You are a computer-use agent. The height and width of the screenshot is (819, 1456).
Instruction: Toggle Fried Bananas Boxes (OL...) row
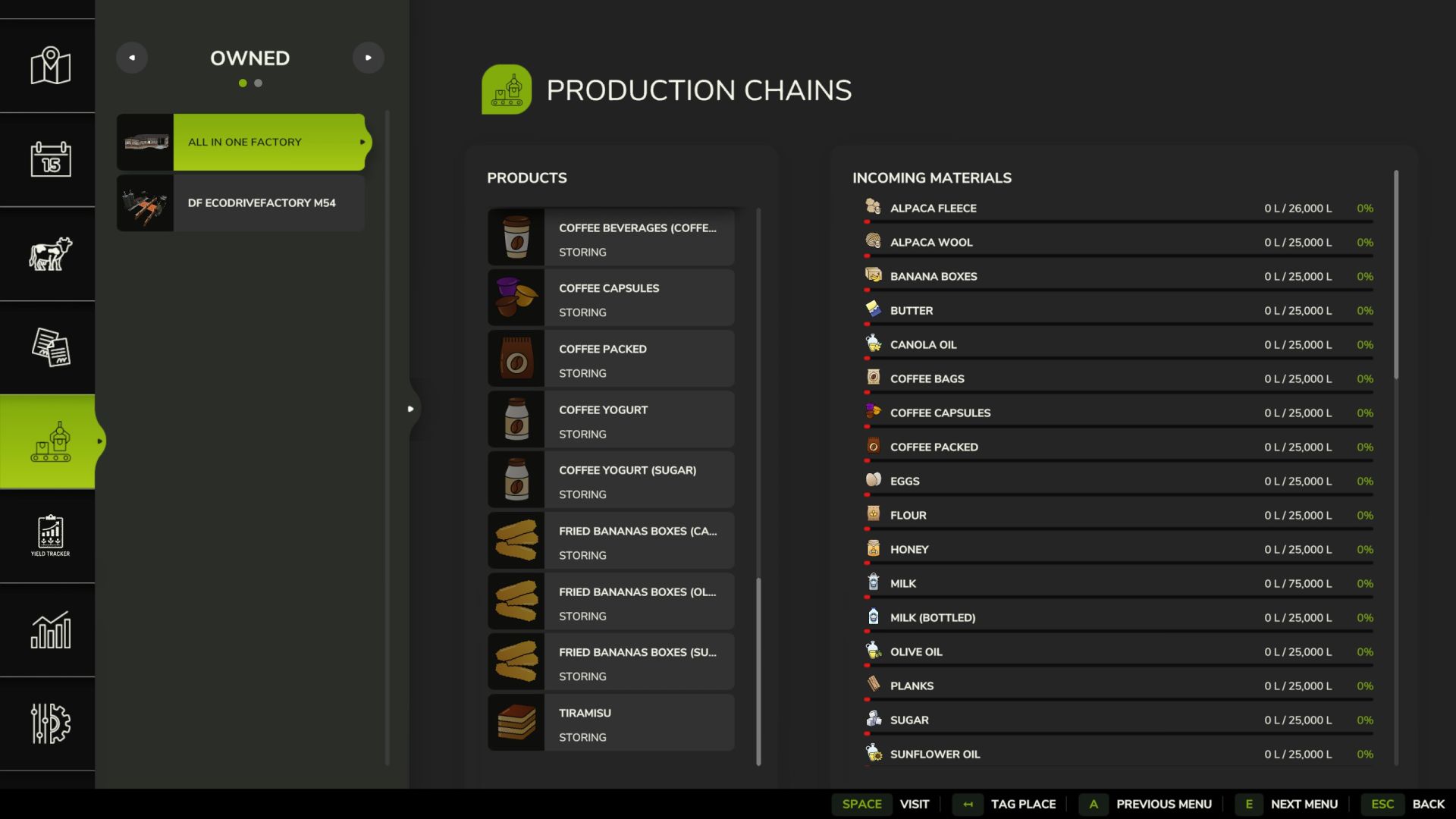611,601
